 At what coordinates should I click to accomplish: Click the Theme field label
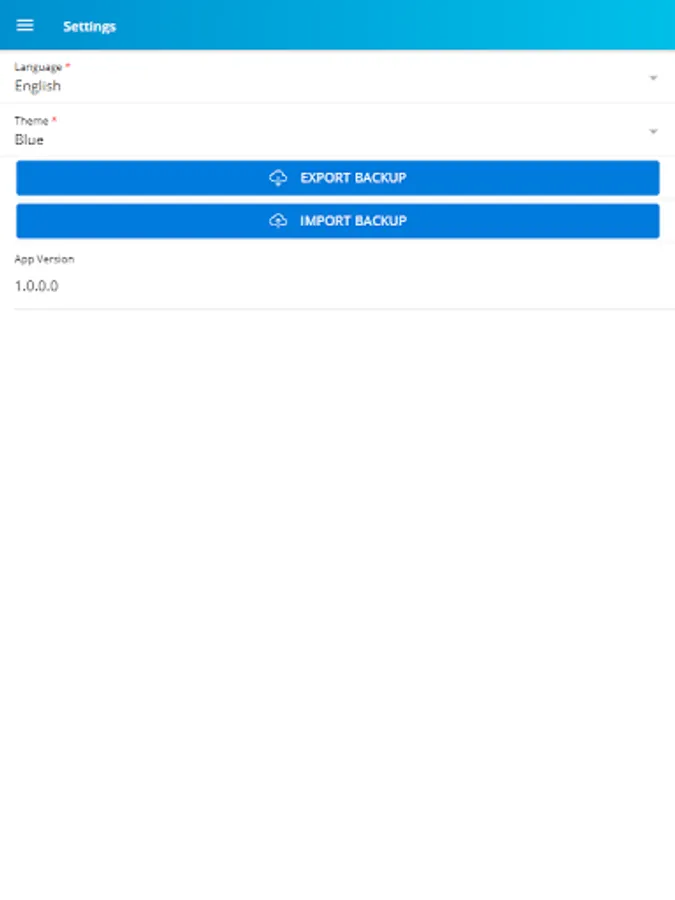point(32,121)
